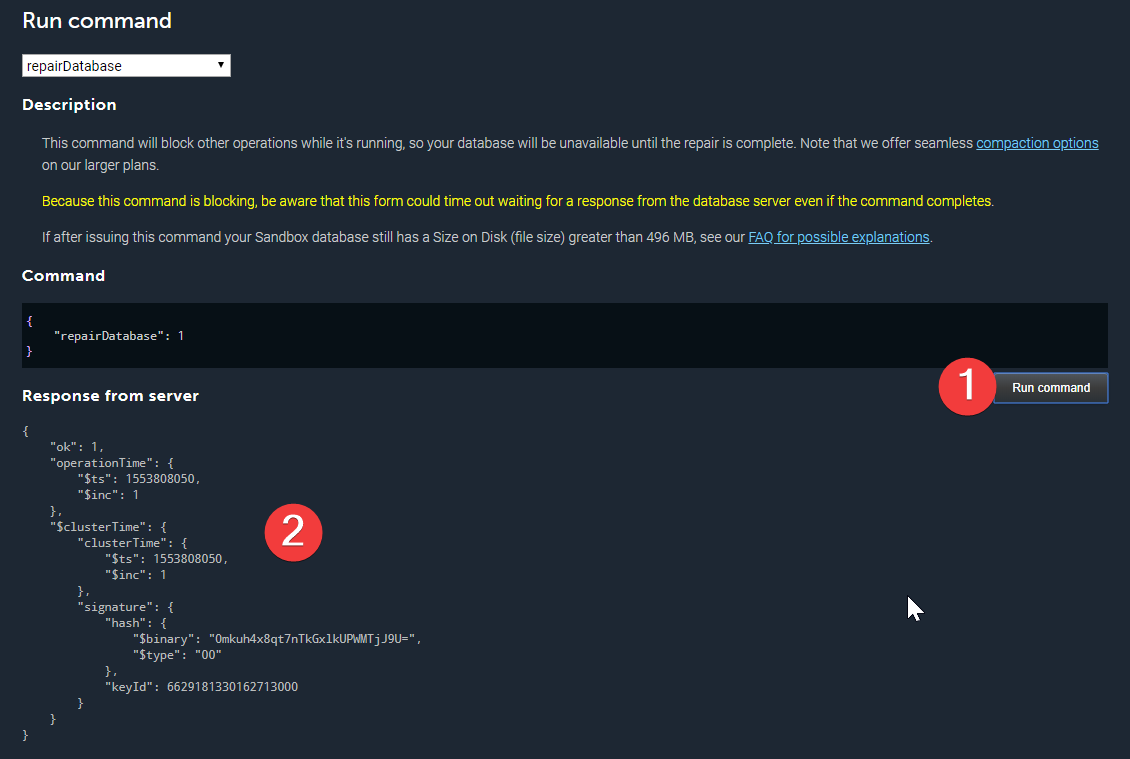Click the Command section heading
The height and width of the screenshot is (759, 1130).
pyautogui.click(x=63, y=275)
